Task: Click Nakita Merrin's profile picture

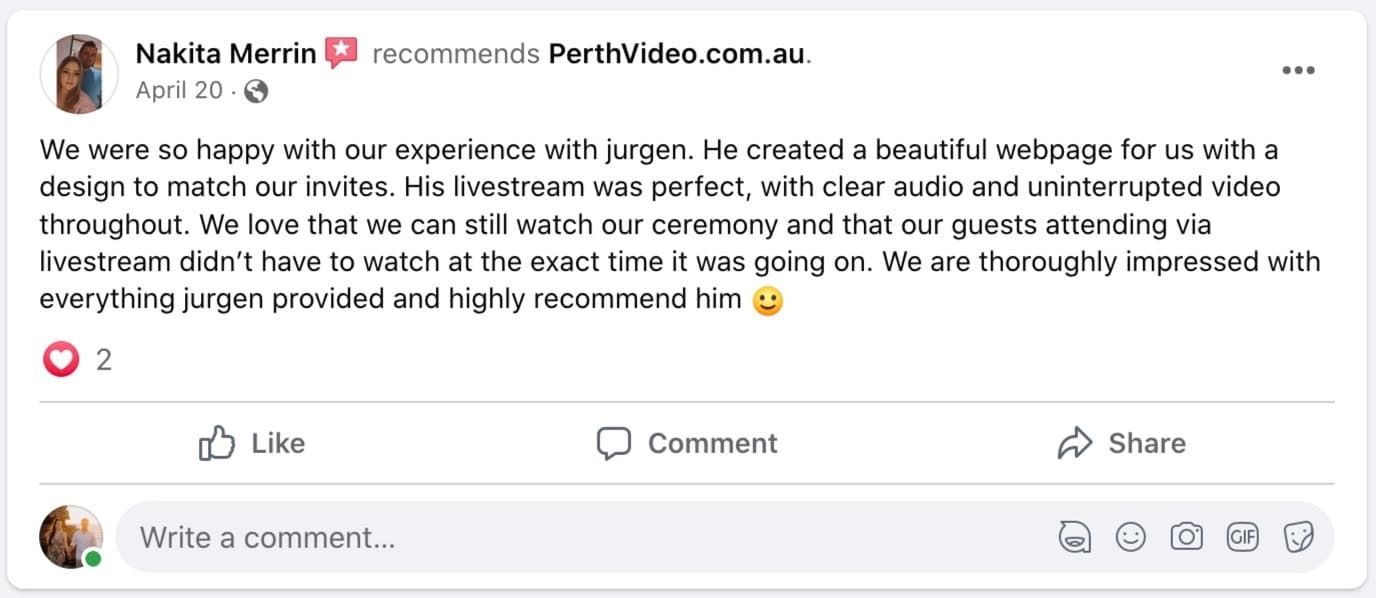Action: (x=72, y=74)
